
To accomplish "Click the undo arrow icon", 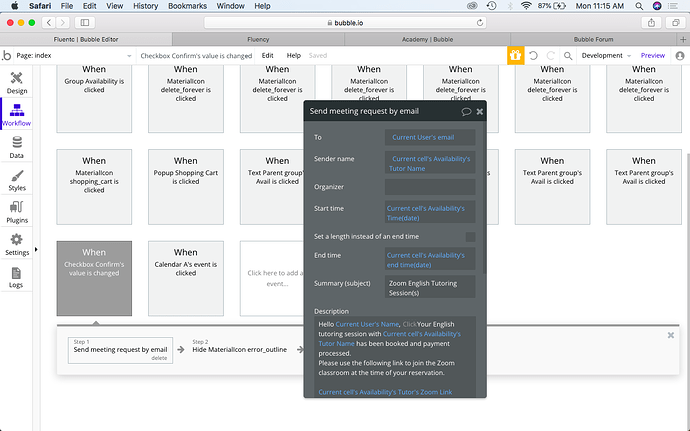I will 533,55.
